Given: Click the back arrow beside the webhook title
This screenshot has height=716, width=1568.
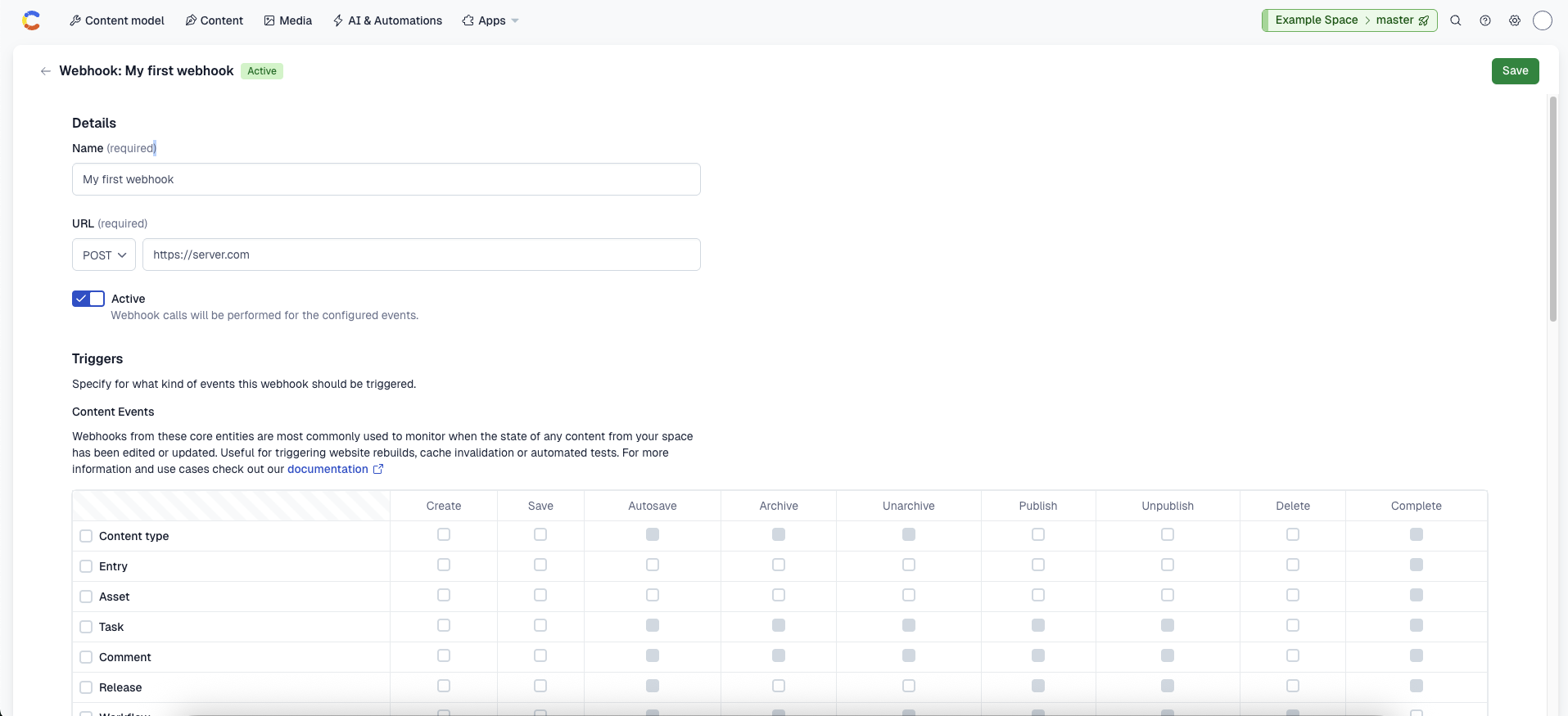Looking at the screenshot, I should pos(46,71).
